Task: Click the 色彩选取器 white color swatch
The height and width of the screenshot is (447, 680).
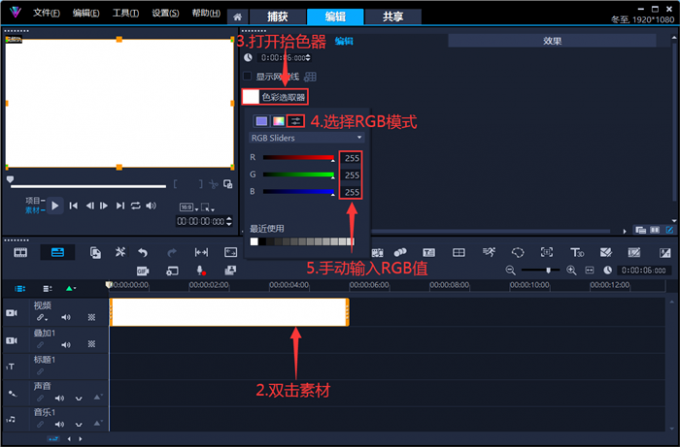Action: coord(251,97)
